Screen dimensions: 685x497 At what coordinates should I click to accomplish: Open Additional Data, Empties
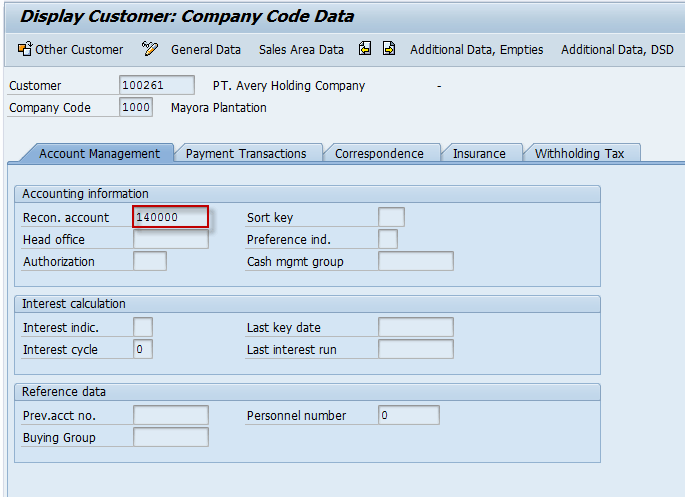(477, 50)
